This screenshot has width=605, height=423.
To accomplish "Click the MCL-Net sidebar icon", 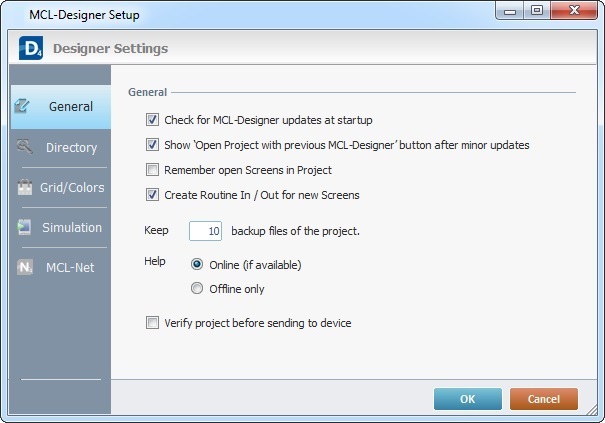I will [25, 268].
